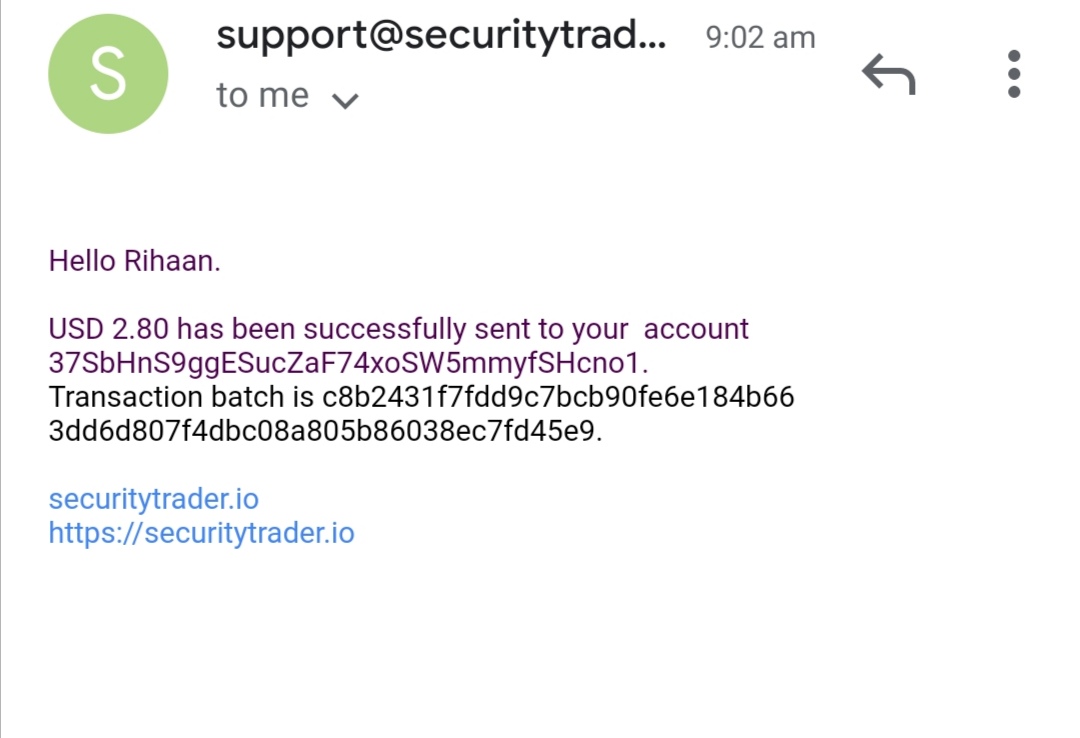The width and height of the screenshot is (1080, 738).
Task: Click the words 'has been' after amount
Action: (236, 329)
